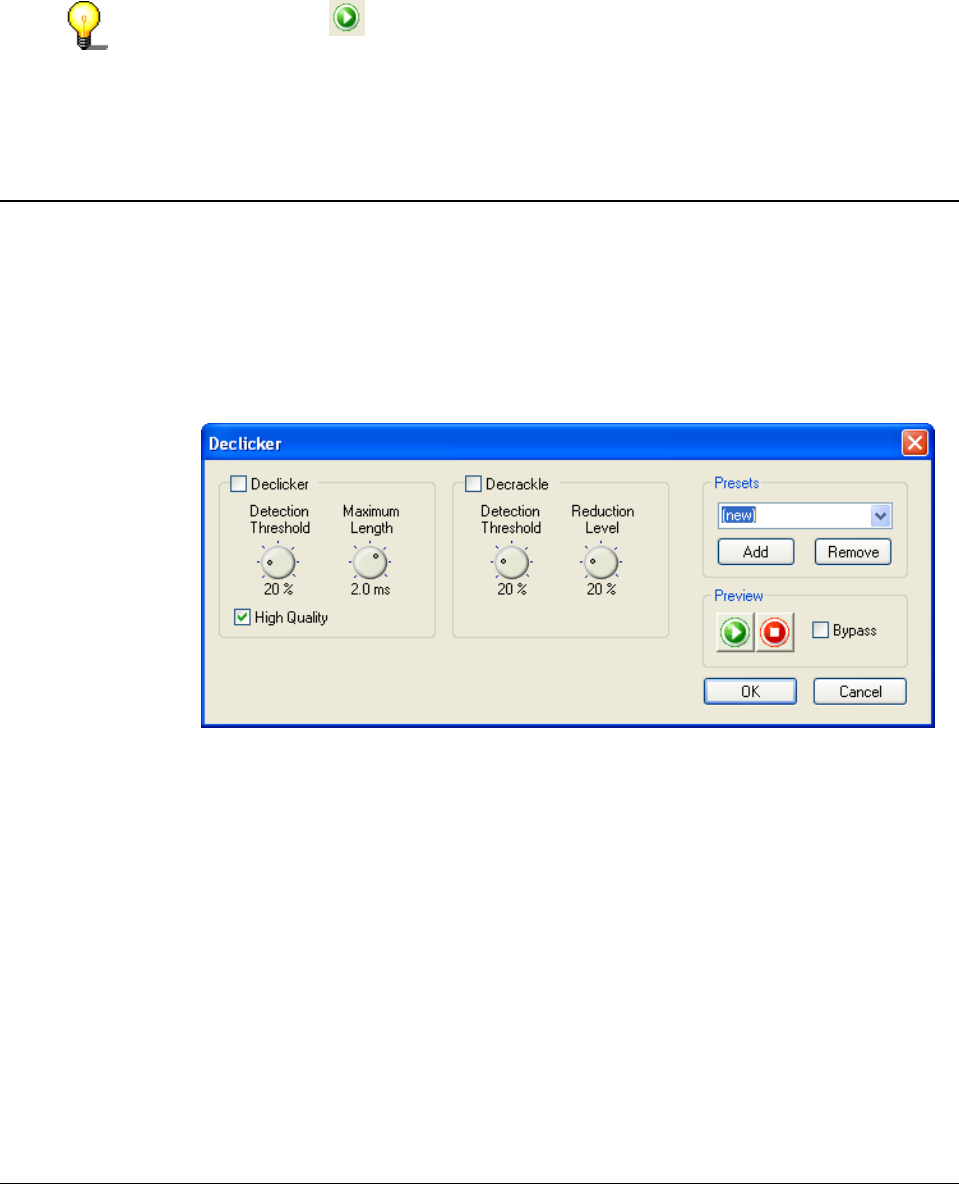
Task: Enable the Declicker checkbox
Action: pos(239,484)
